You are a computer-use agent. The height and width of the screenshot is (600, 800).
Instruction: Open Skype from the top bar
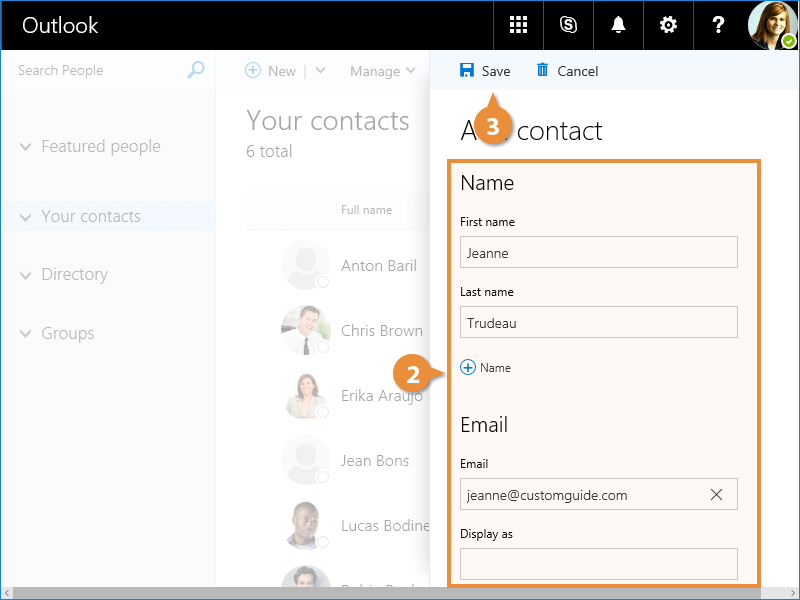pyautogui.click(x=568, y=25)
